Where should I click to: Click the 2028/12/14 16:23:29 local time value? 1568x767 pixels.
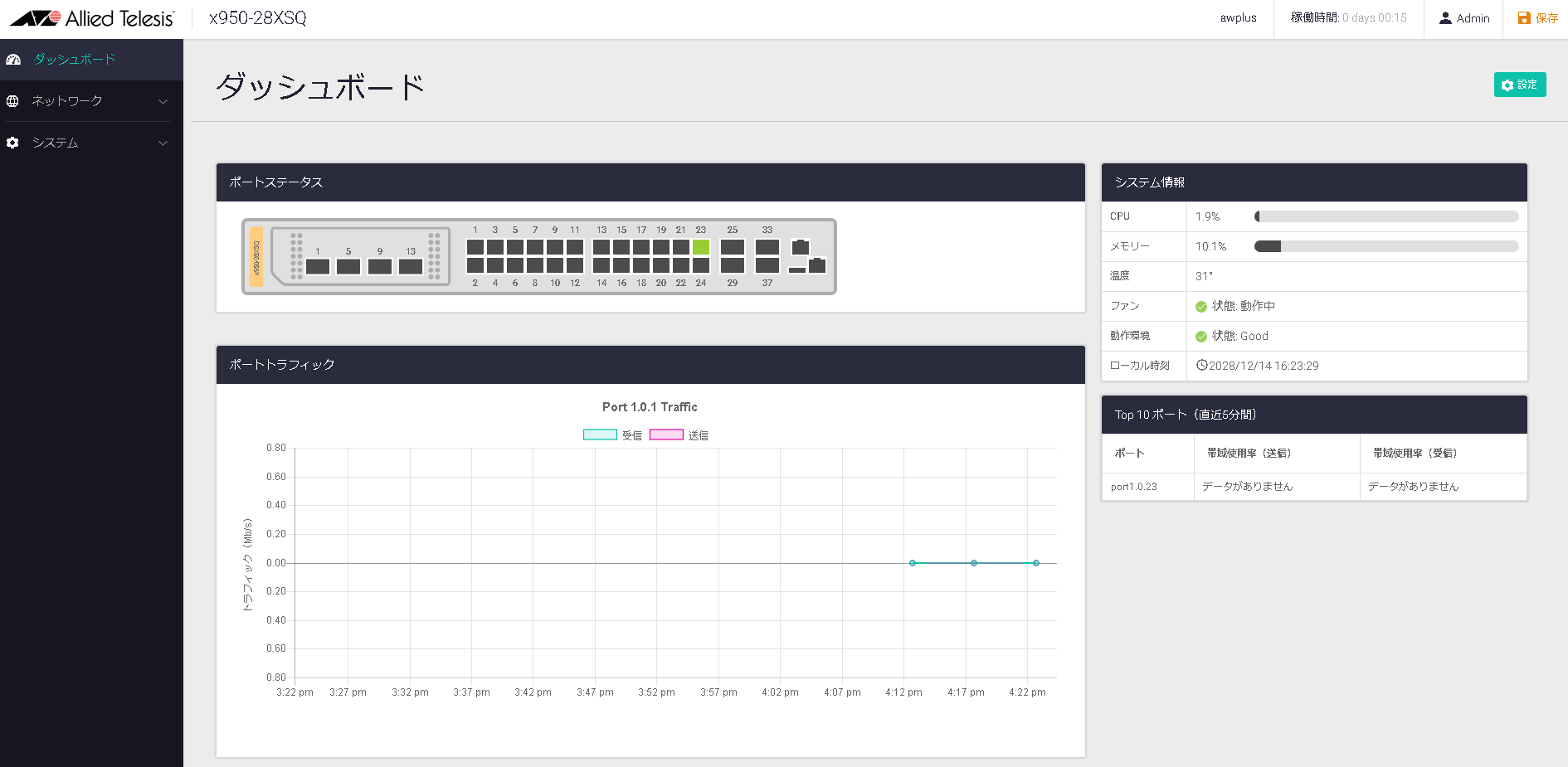1264,366
